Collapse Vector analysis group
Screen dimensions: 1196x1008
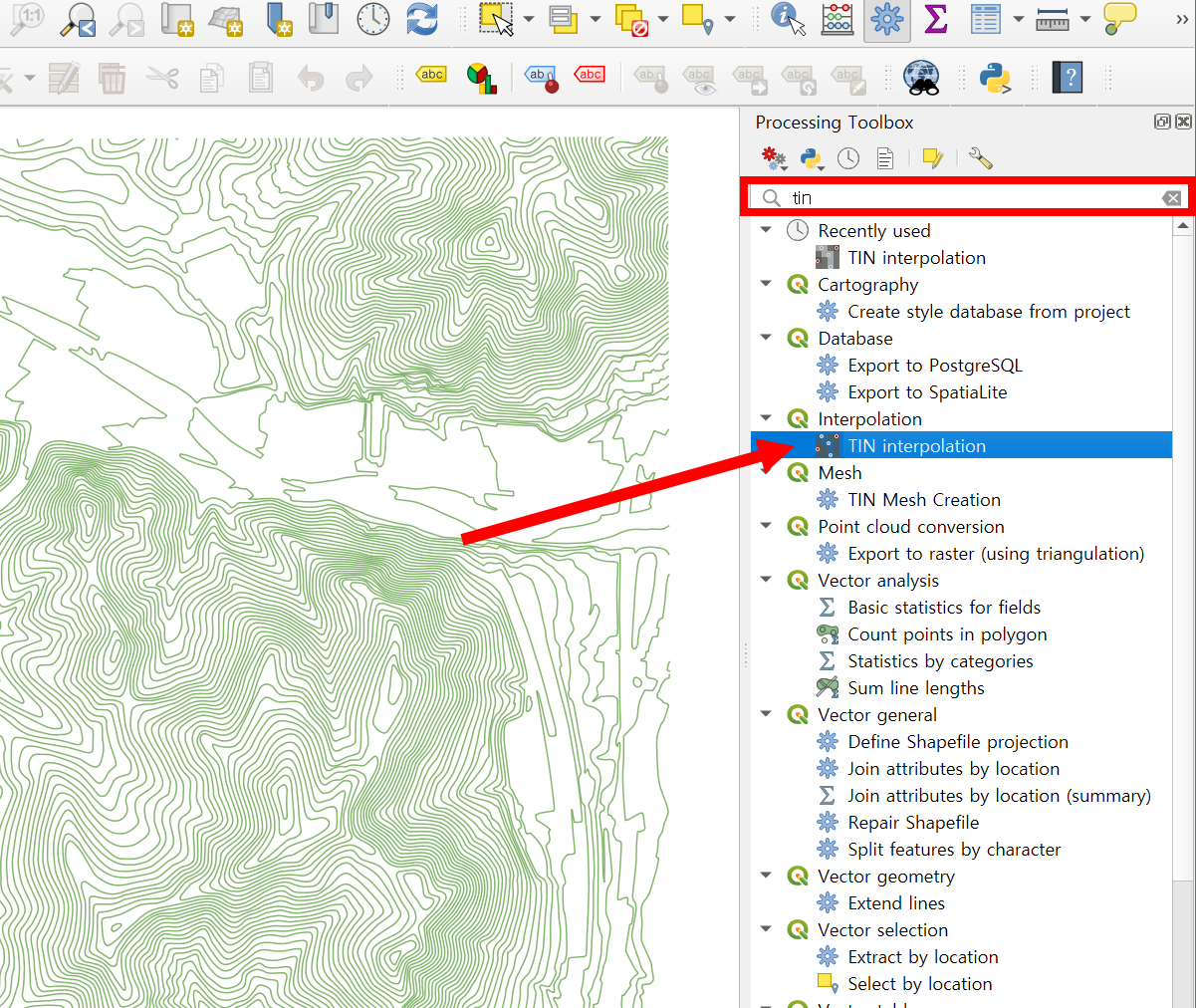click(766, 580)
